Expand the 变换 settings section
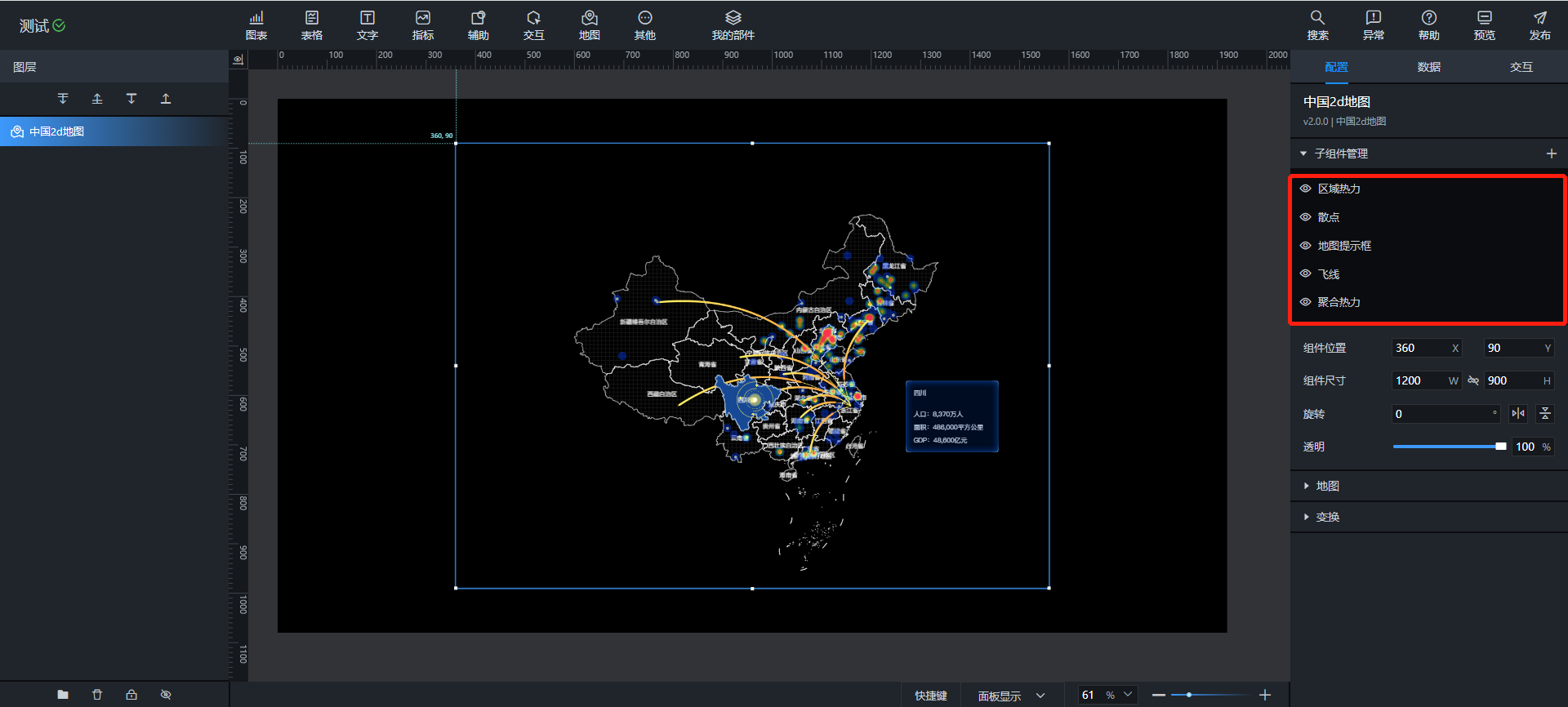 coord(1326,517)
